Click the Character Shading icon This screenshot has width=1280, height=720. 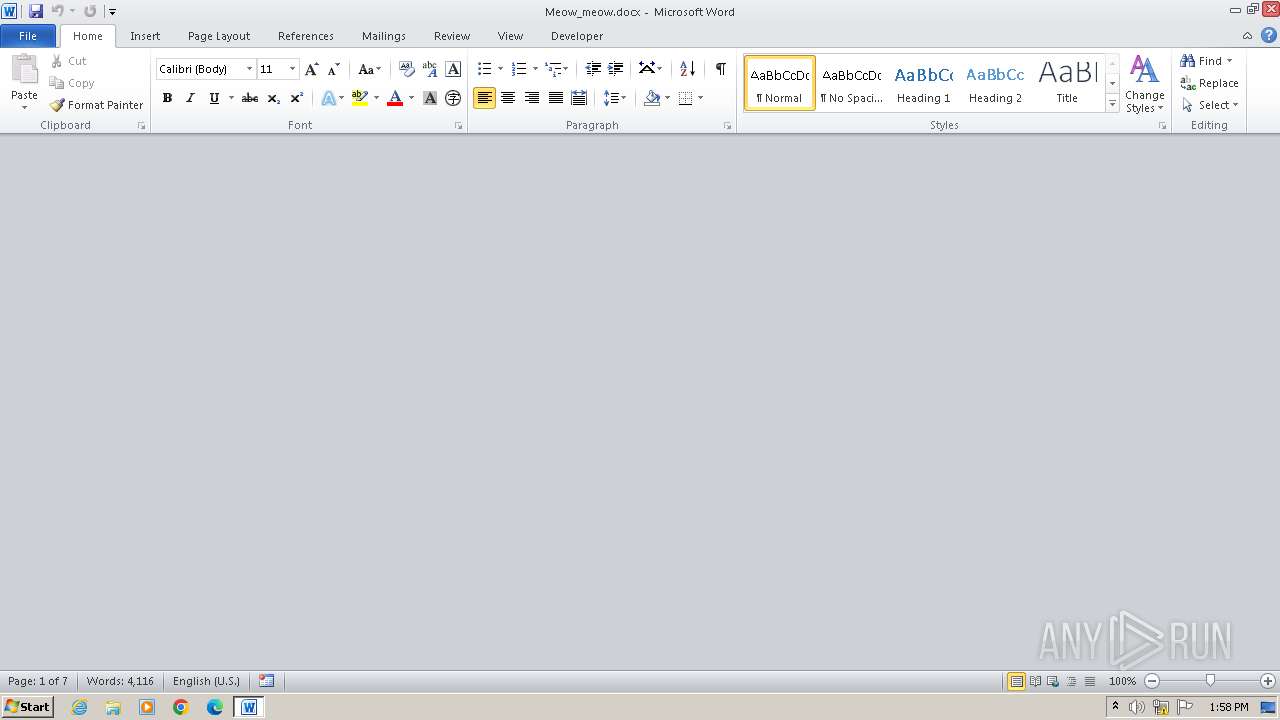tap(430, 98)
